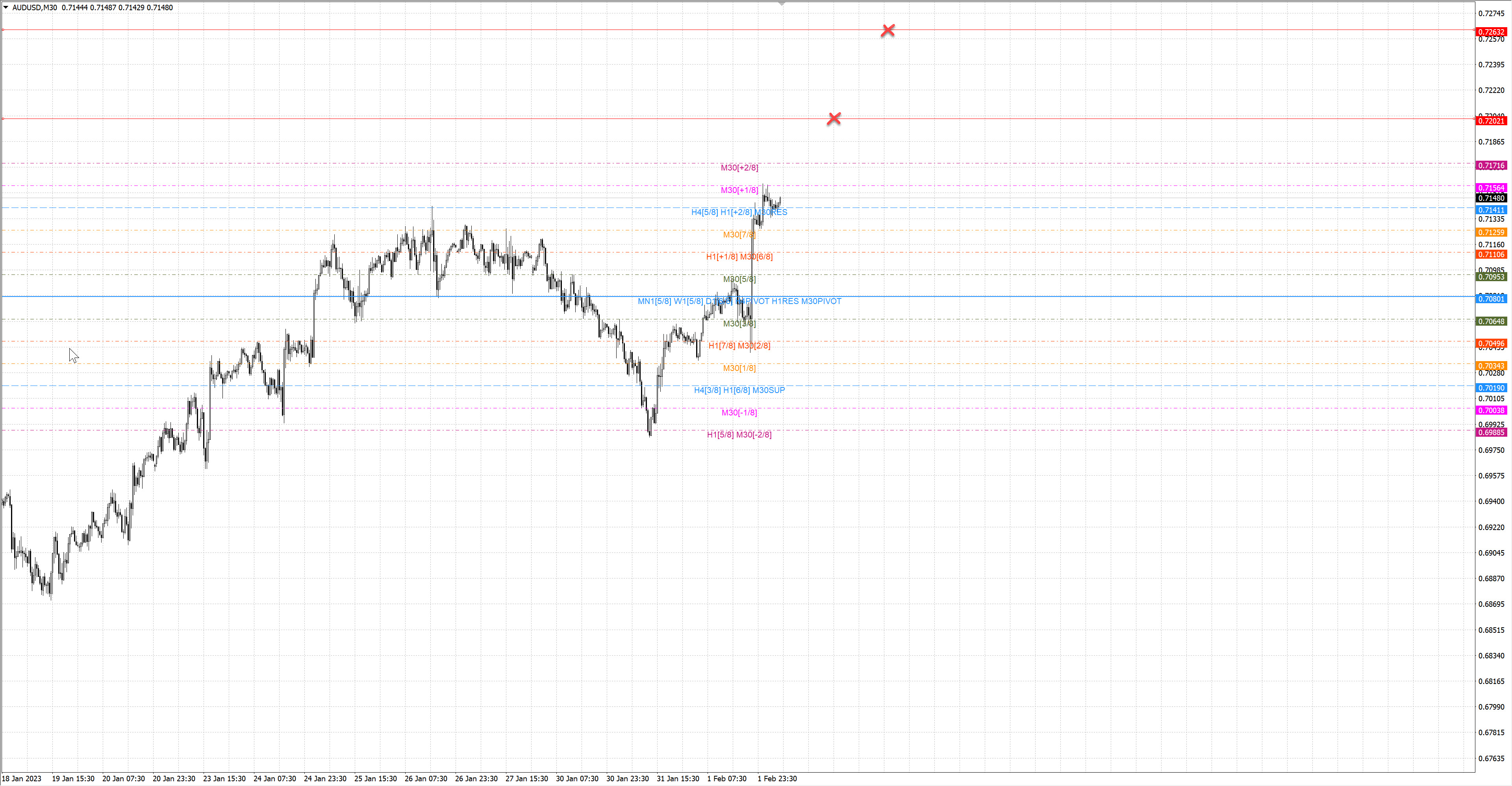1512x786 pixels.
Task: Select the red 0.72632 price tag
Action: [1491, 32]
